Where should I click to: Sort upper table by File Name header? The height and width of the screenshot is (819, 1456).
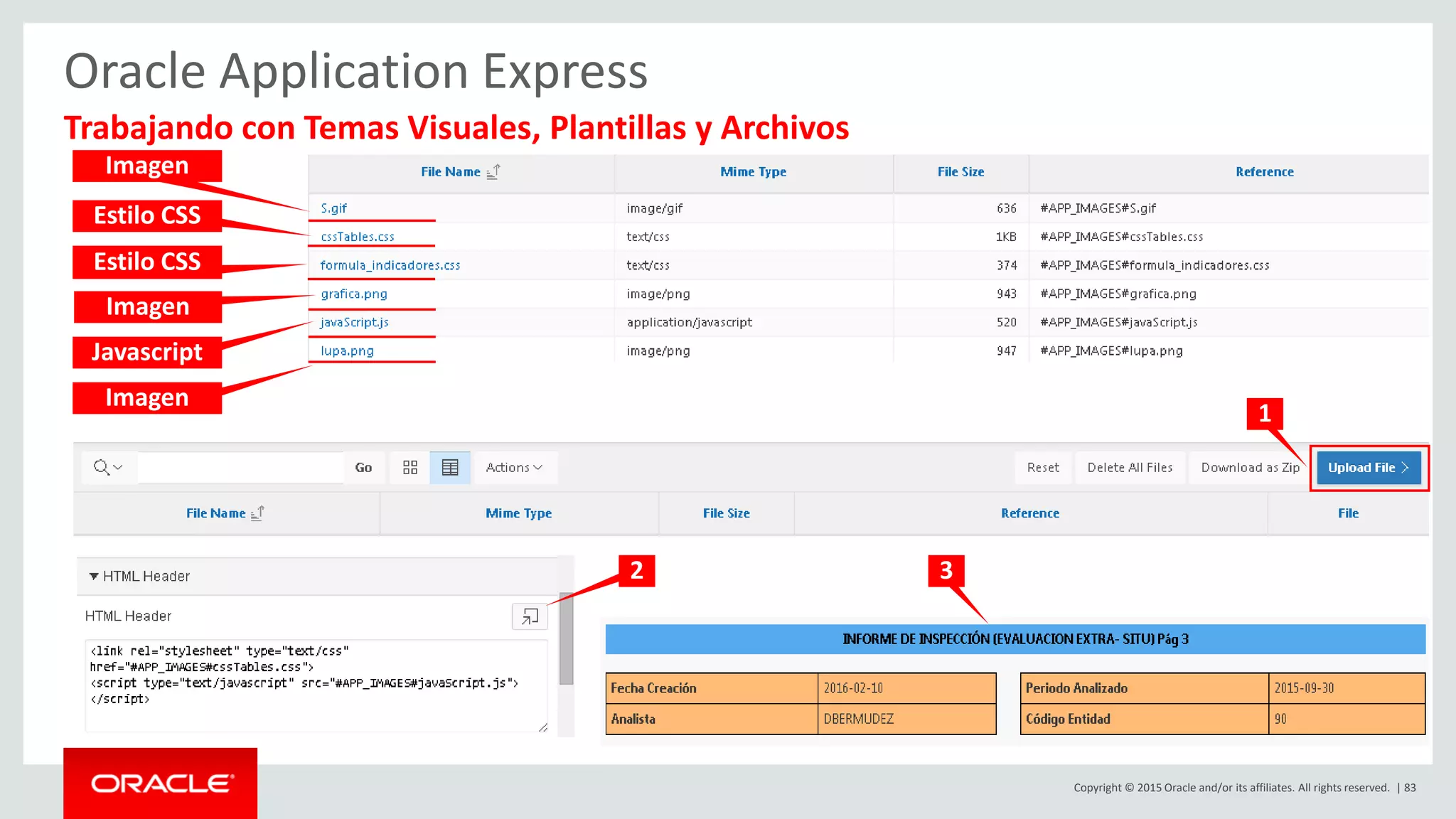(451, 171)
